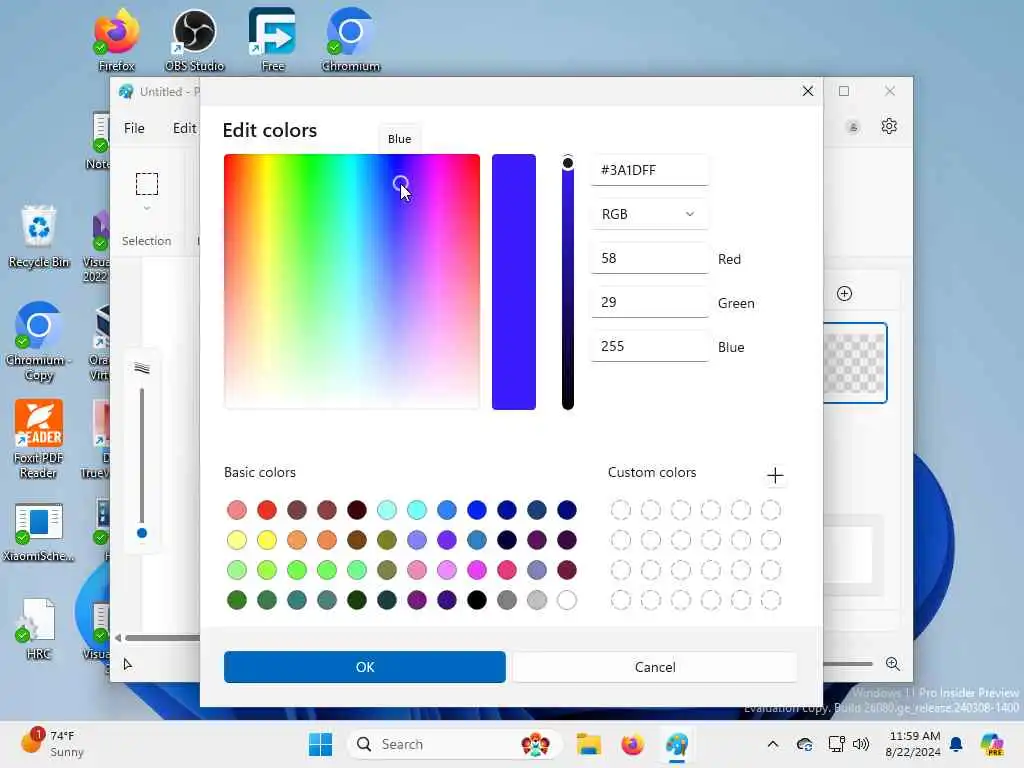The height and width of the screenshot is (768, 1024).
Task: Click the hex value field #3A1DFF
Action: (649, 170)
